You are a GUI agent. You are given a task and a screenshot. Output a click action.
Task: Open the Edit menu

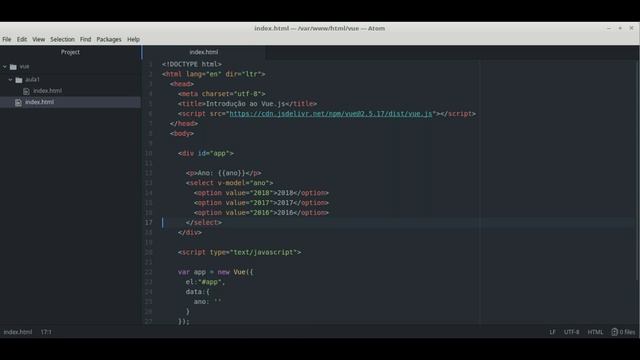point(22,39)
